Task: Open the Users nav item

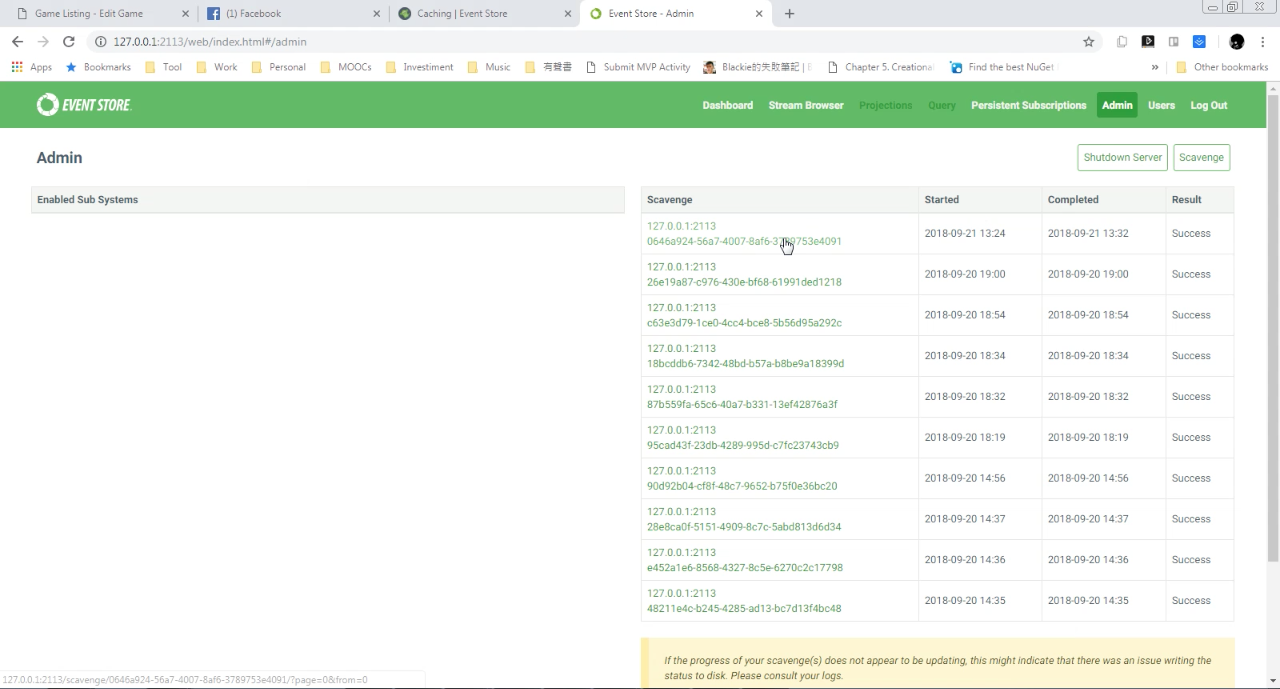Action: (1161, 105)
